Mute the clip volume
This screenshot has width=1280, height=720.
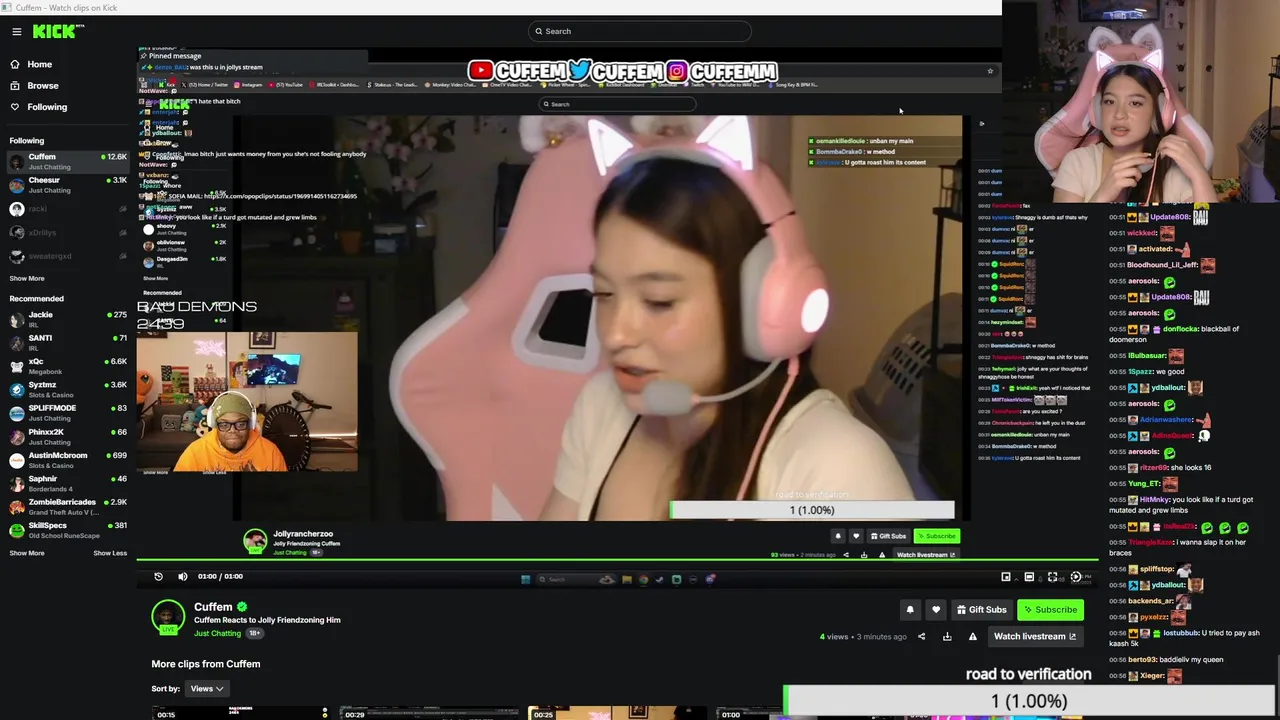click(x=182, y=576)
